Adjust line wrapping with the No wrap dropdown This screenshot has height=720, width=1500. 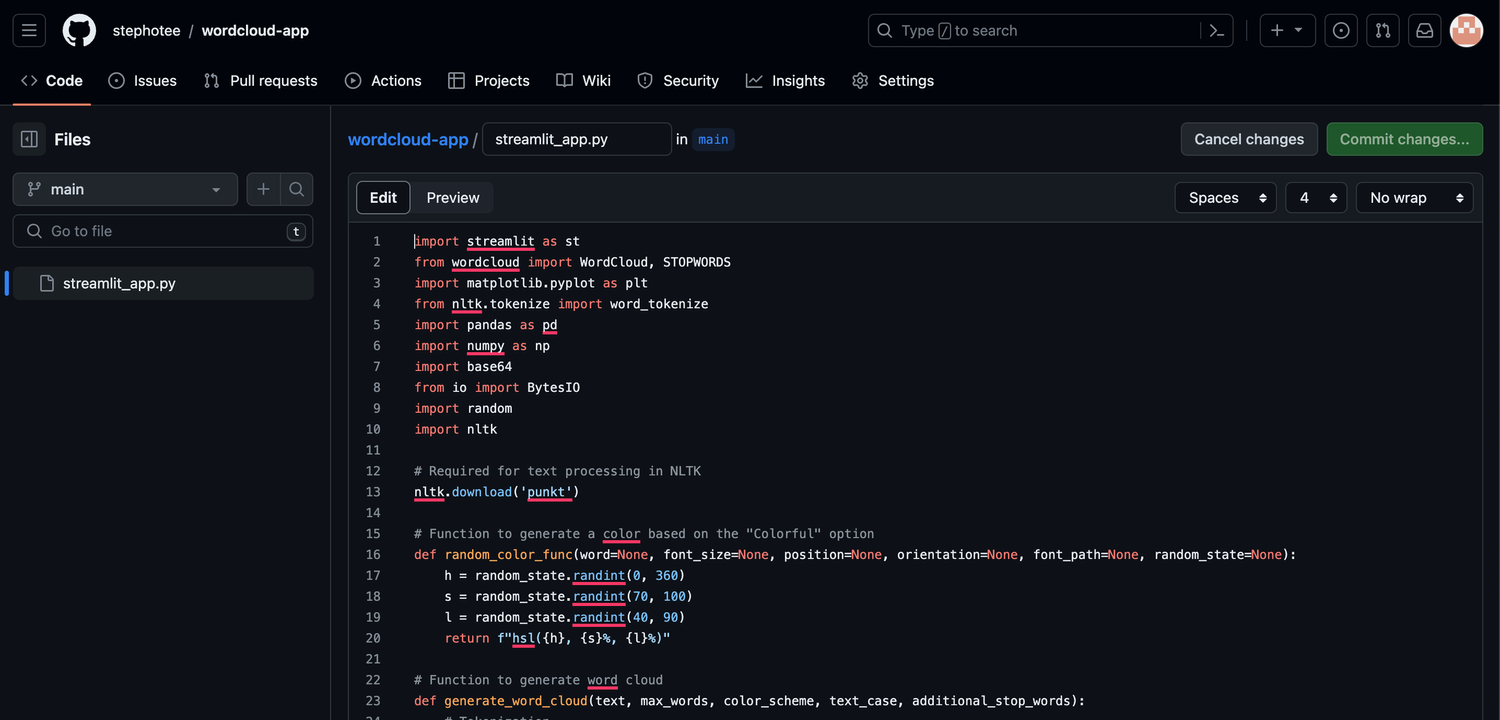pyautogui.click(x=1414, y=197)
